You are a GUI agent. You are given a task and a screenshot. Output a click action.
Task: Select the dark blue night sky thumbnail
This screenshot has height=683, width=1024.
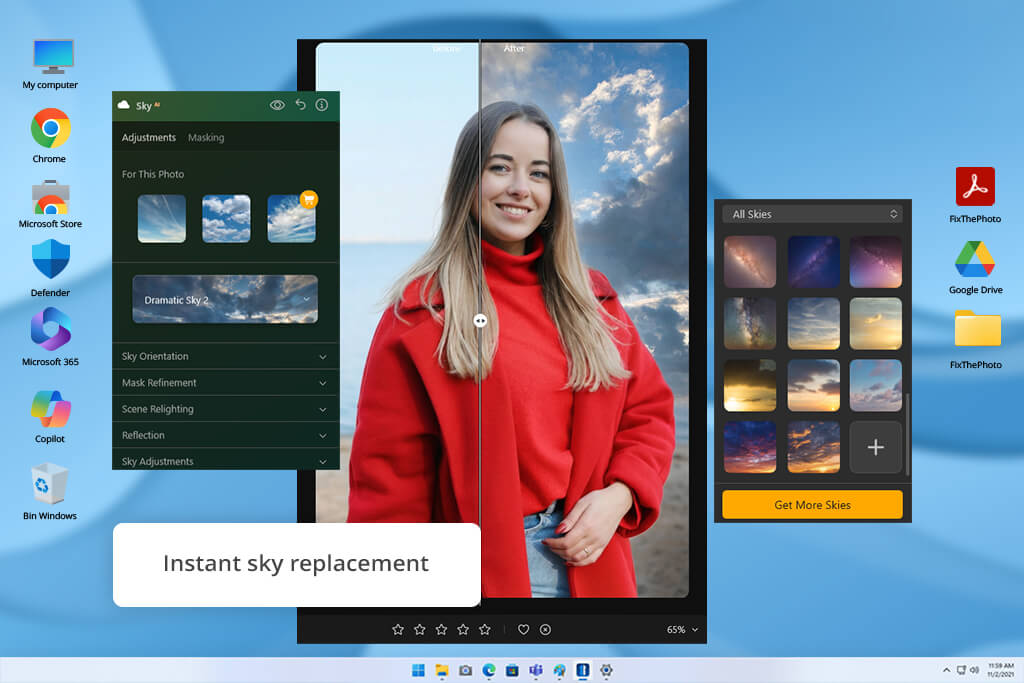813,262
